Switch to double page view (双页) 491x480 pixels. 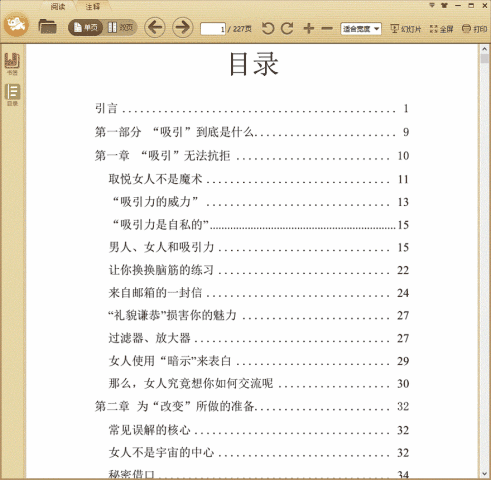120,27
